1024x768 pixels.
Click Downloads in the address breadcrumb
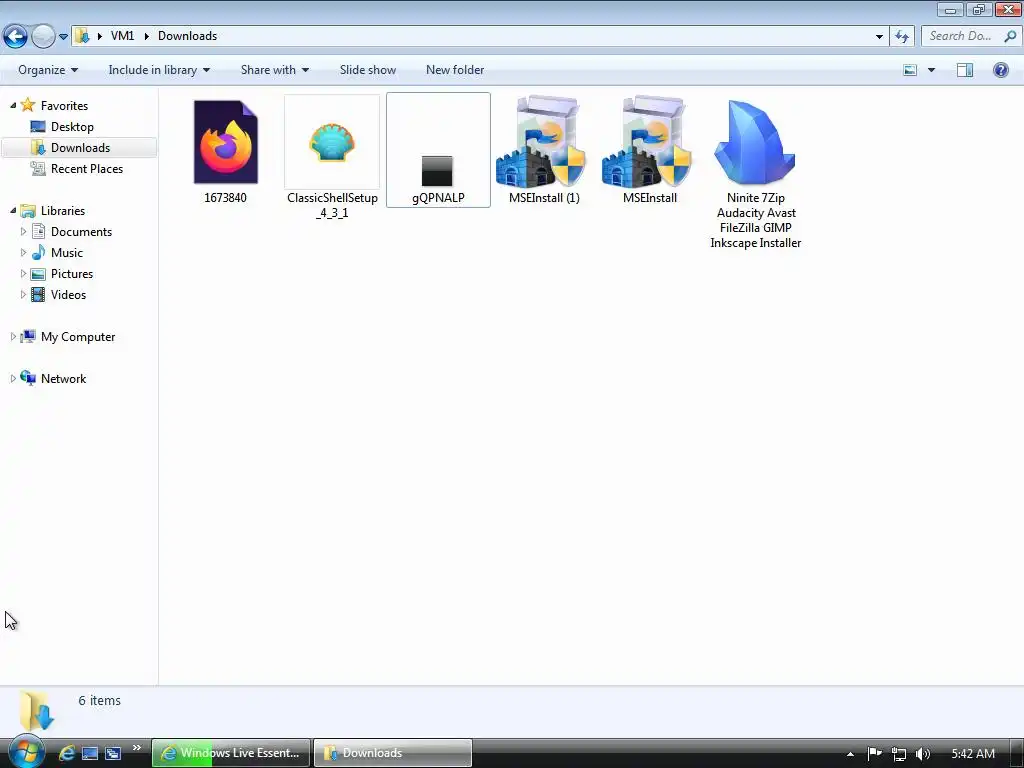click(x=187, y=36)
